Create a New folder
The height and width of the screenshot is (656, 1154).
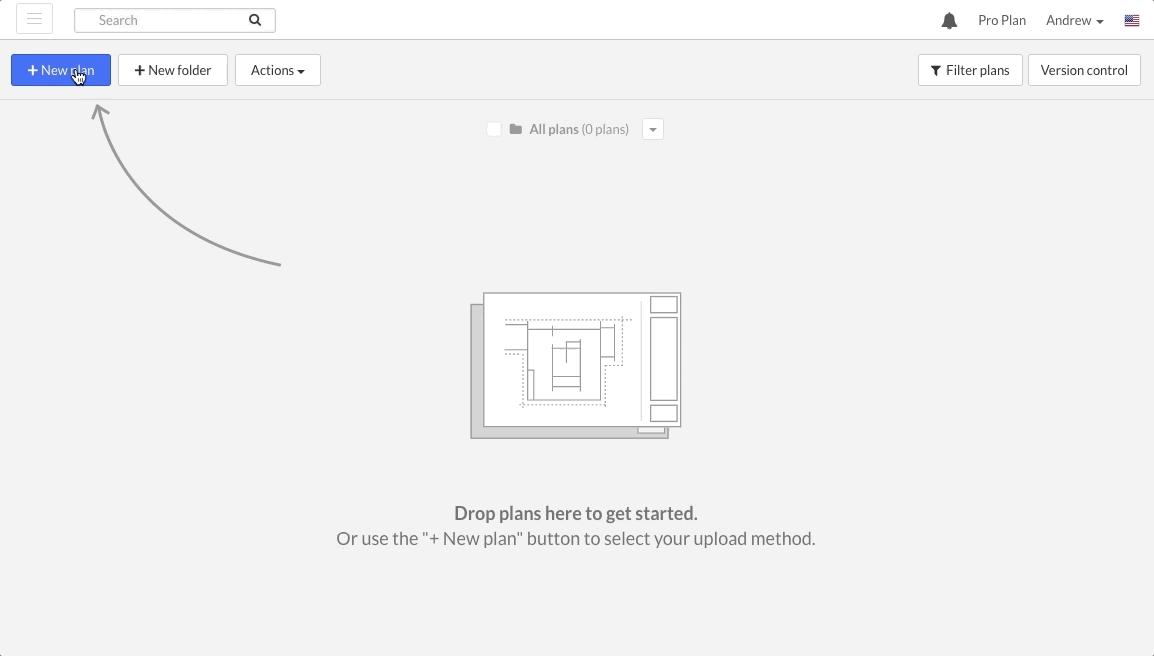173,70
